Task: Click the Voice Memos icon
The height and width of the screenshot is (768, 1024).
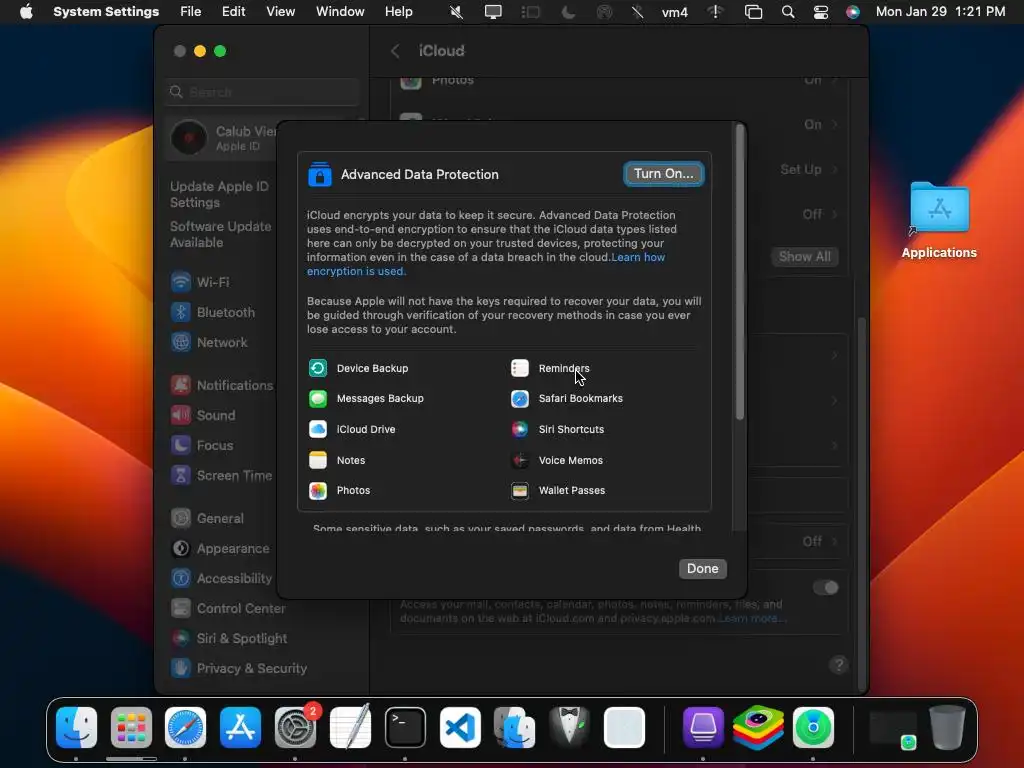Action: tap(520, 460)
